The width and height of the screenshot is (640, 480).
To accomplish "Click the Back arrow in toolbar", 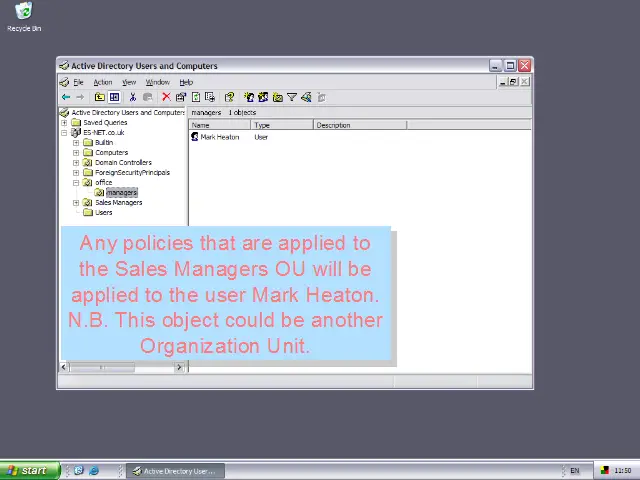I will (66, 97).
